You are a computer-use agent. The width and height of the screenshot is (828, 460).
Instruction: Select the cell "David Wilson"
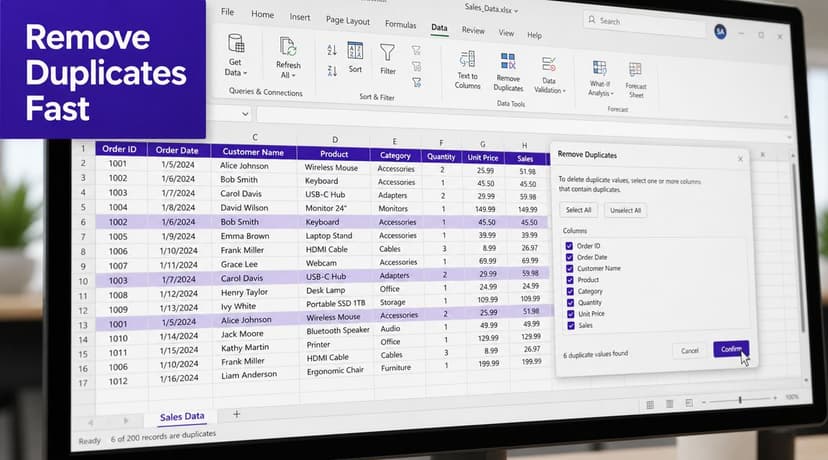(244, 208)
